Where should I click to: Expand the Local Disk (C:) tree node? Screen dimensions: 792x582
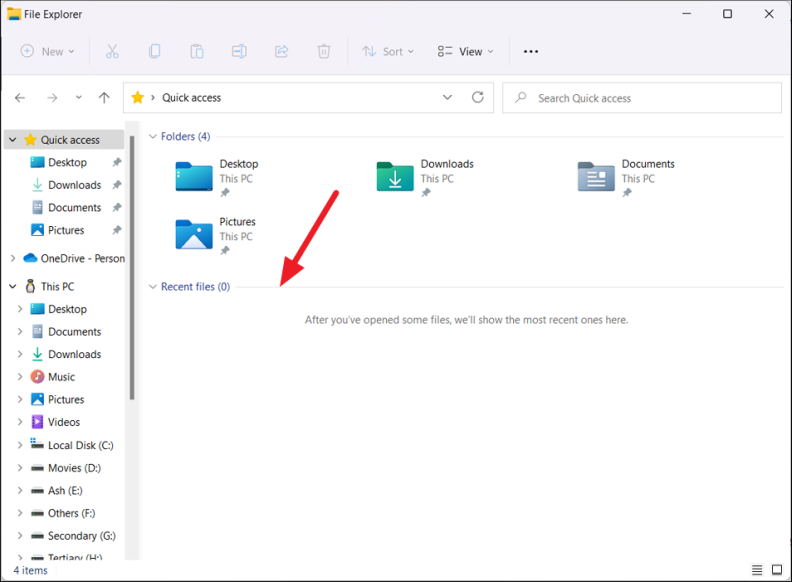(20, 445)
